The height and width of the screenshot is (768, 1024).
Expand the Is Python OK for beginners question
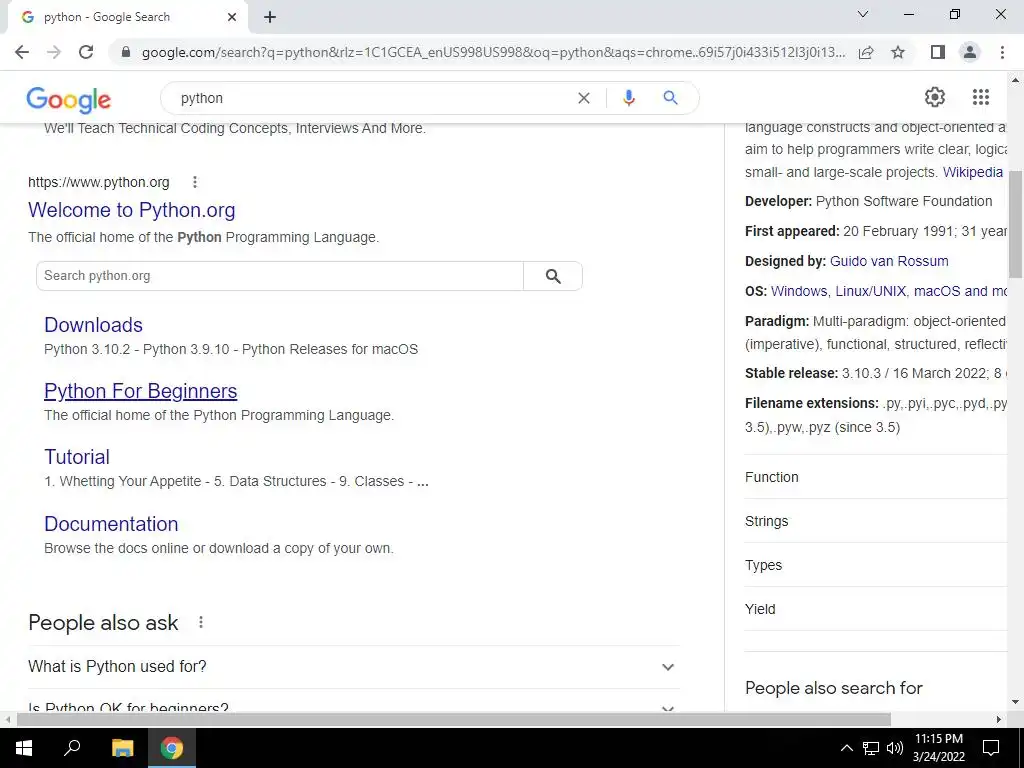(353, 705)
